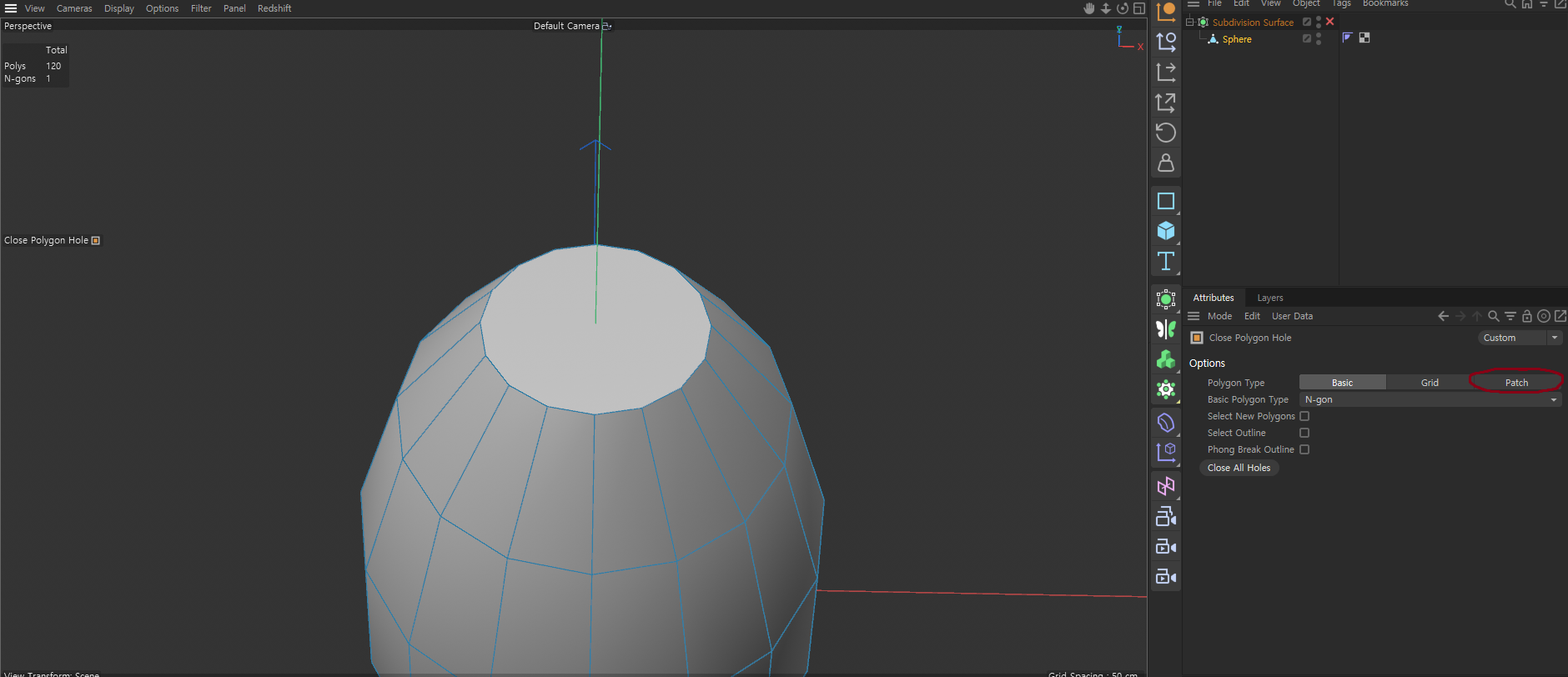
Task: Collapse the Subdivision Surface tree node
Action: click(x=1190, y=23)
